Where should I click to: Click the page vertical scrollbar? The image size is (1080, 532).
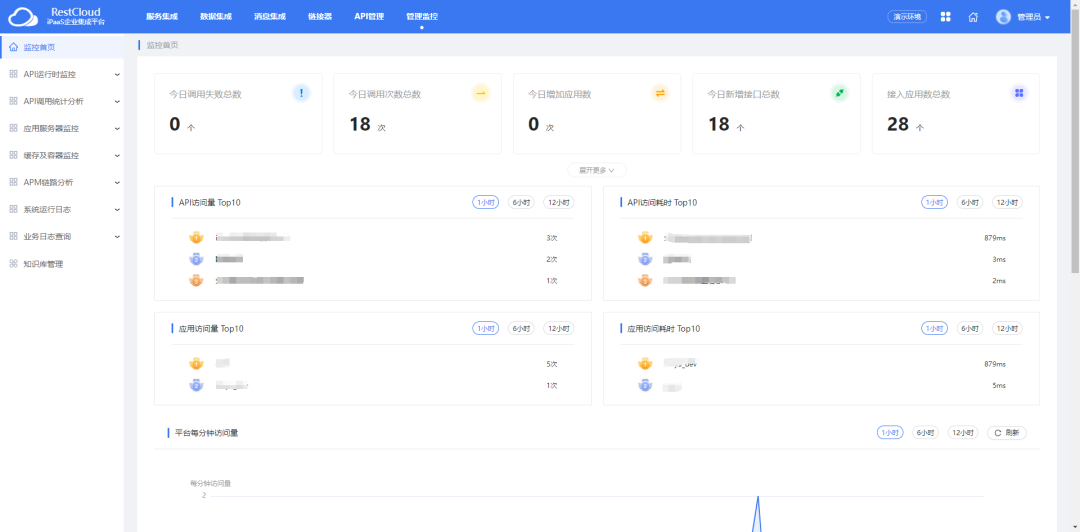(1075, 150)
